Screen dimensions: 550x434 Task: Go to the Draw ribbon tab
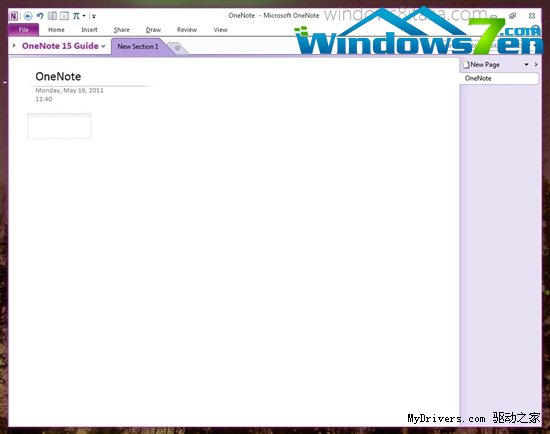pyautogui.click(x=153, y=30)
